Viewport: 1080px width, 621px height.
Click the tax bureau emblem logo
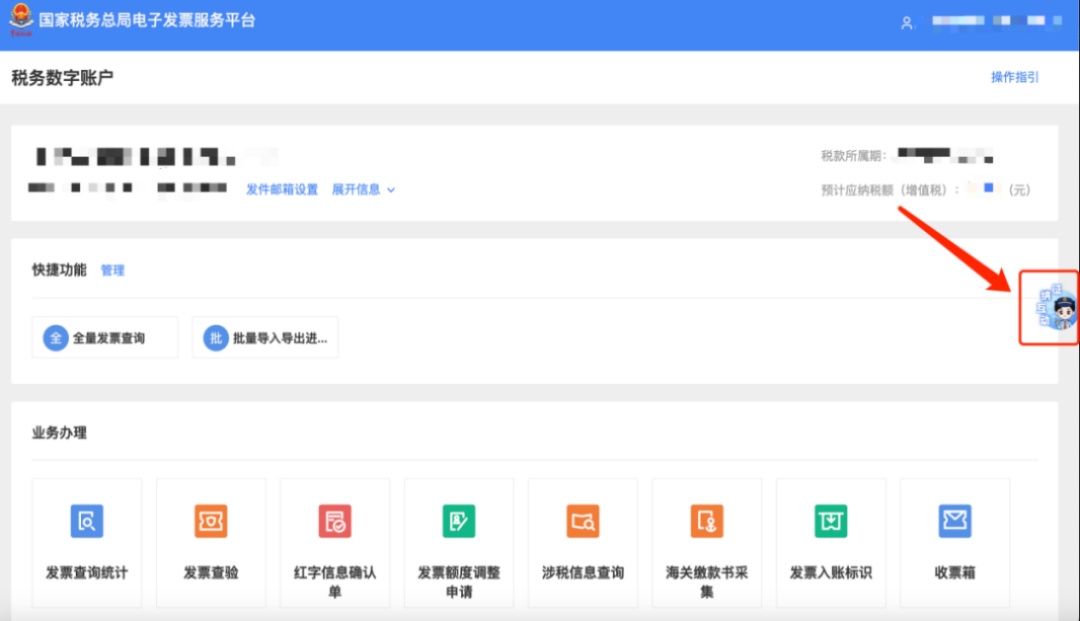21,21
